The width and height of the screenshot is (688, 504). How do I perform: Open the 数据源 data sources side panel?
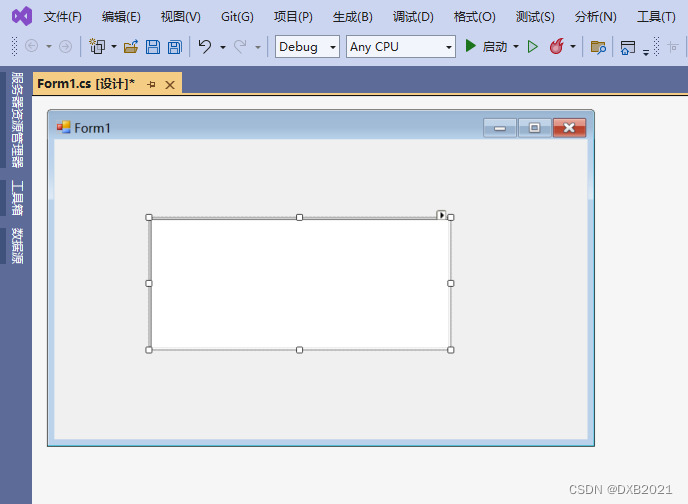coord(17,246)
